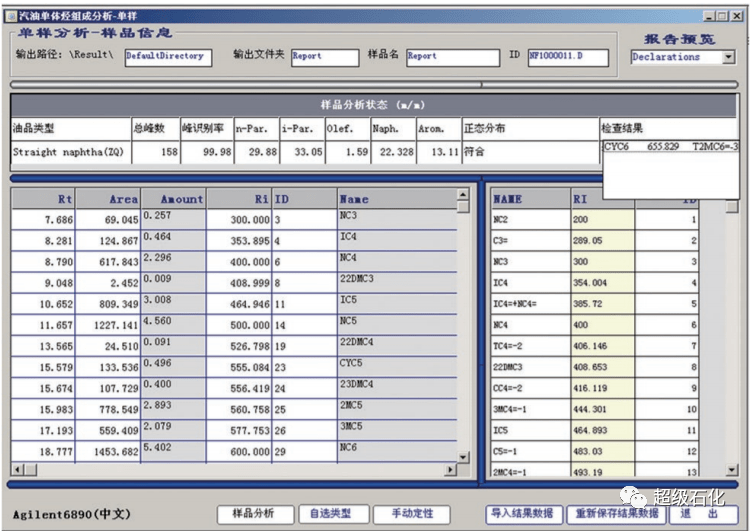The width and height of the screenshot is (750, 531).
Task: Click the DefaultDirectory output path field
Action: [168, 57]
